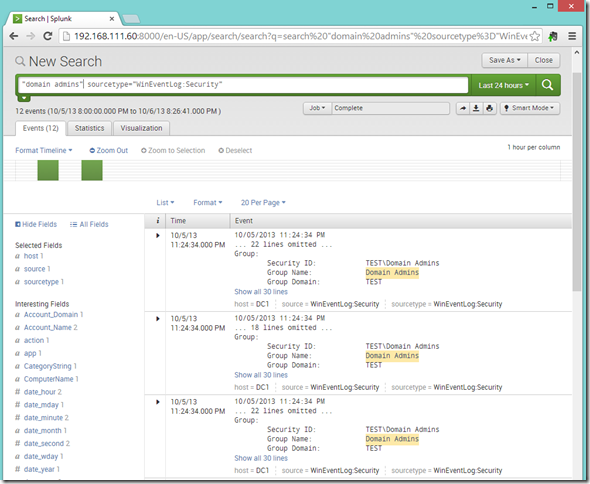590x484 pixels.
Task: Click Show all 30 lines in third event
Action: click(261, 458)
